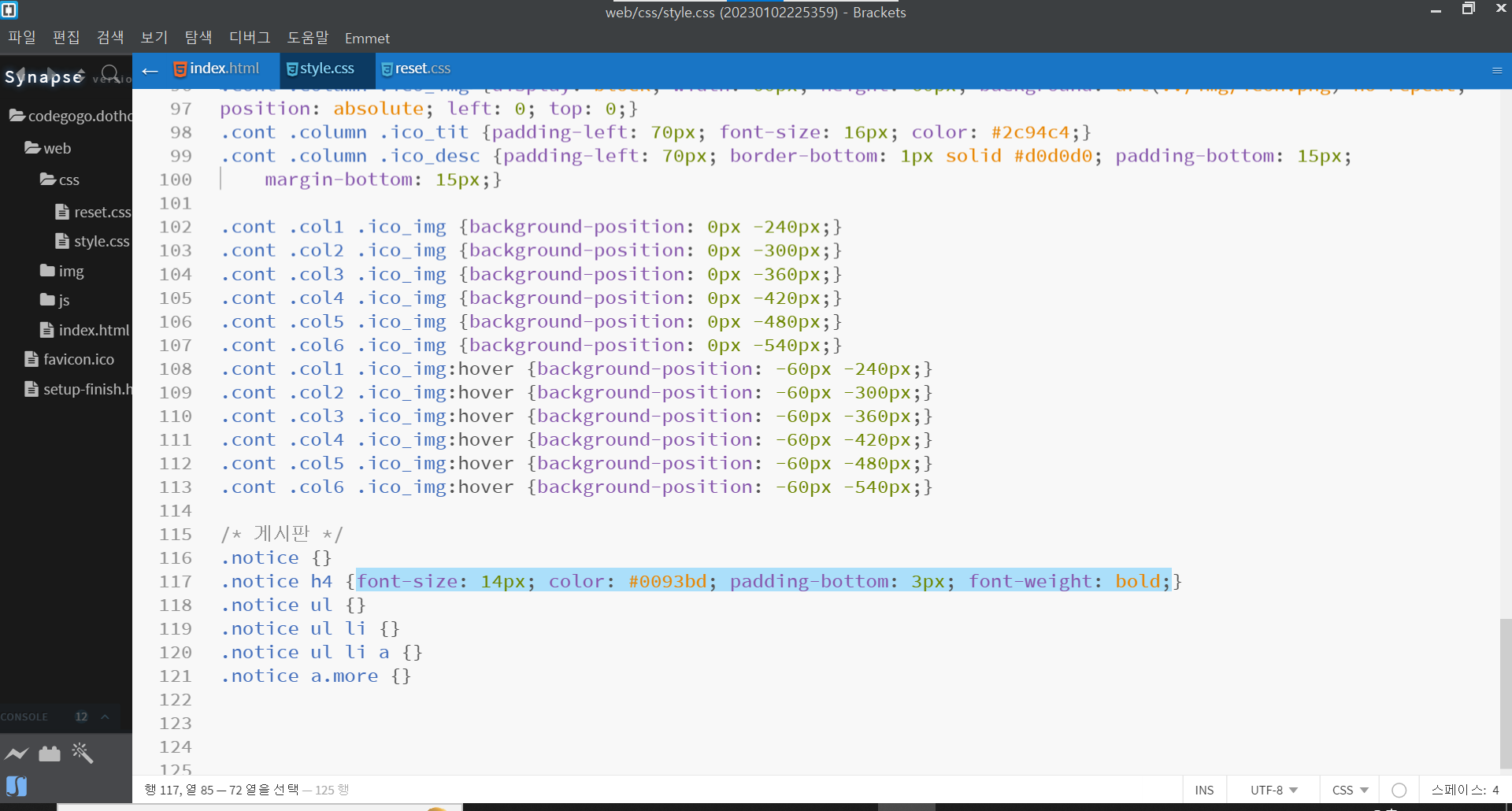Expand the js folder
1512x811 pixels.
pyautogui.click(x=55, y=300)
